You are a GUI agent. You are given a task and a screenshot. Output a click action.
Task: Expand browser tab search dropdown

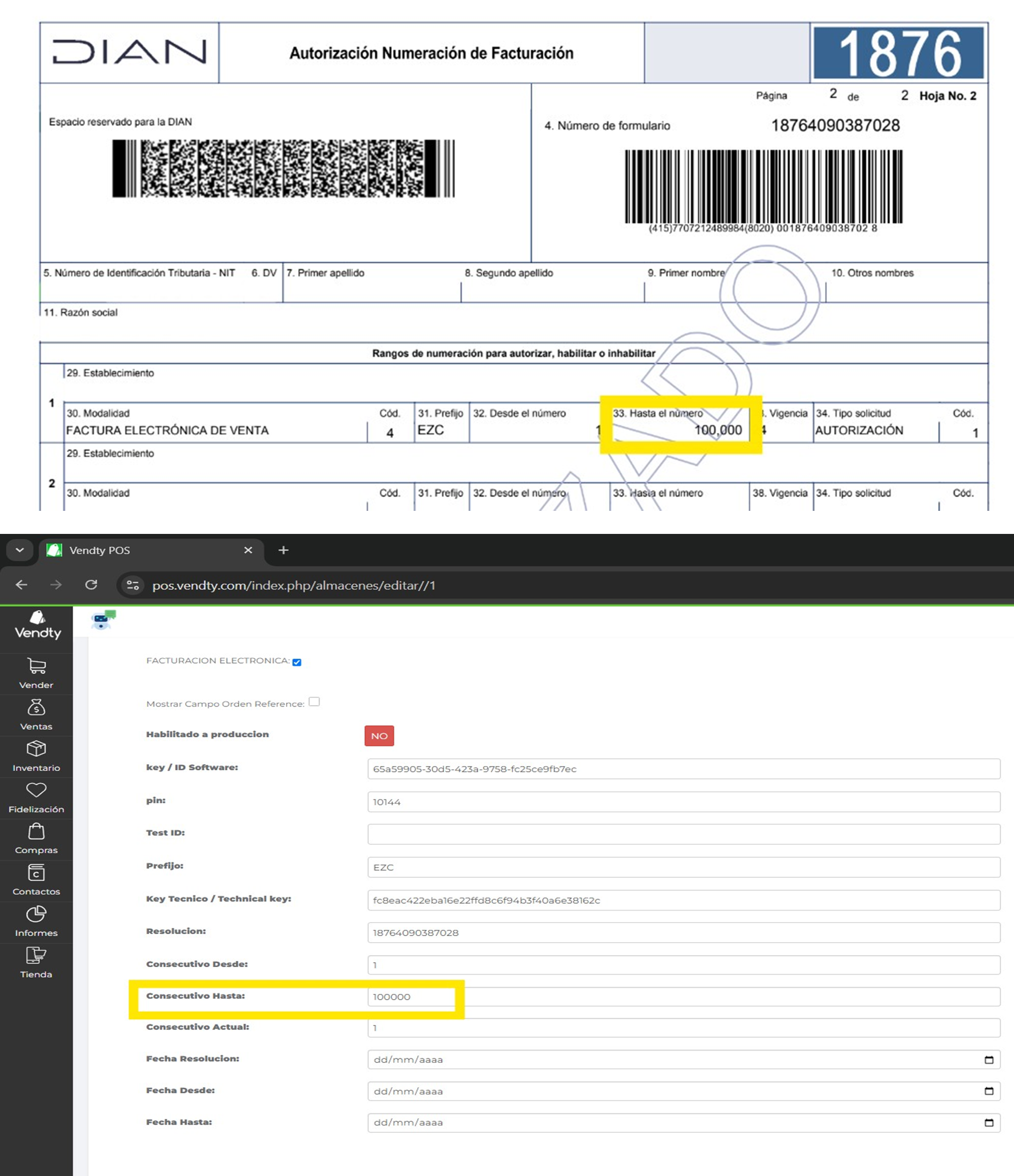20,550
